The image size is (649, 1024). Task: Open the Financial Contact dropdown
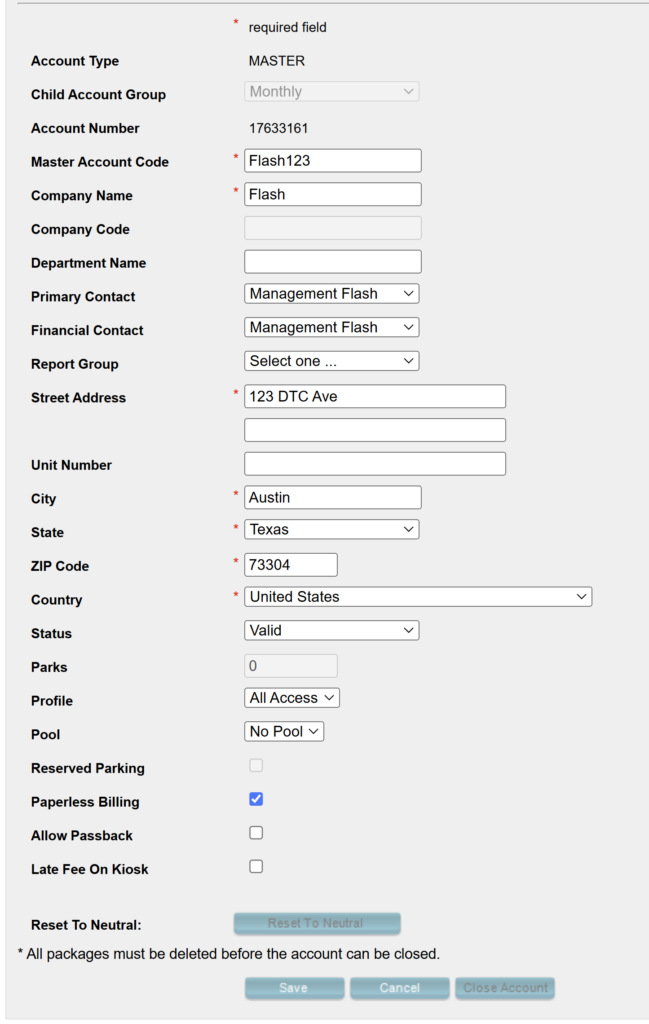click(x=331, y=327)
